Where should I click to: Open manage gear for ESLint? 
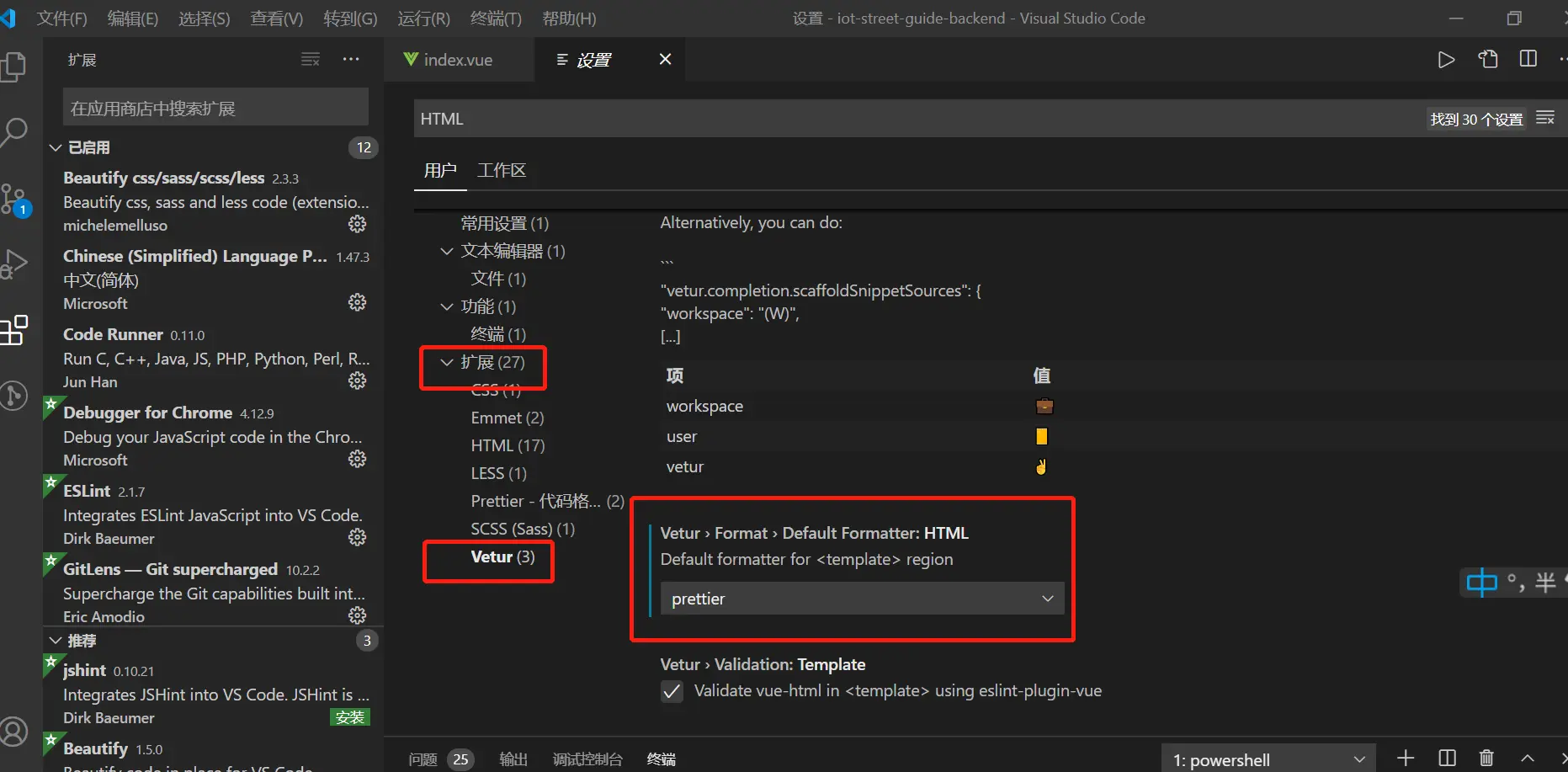pos(358,537)
